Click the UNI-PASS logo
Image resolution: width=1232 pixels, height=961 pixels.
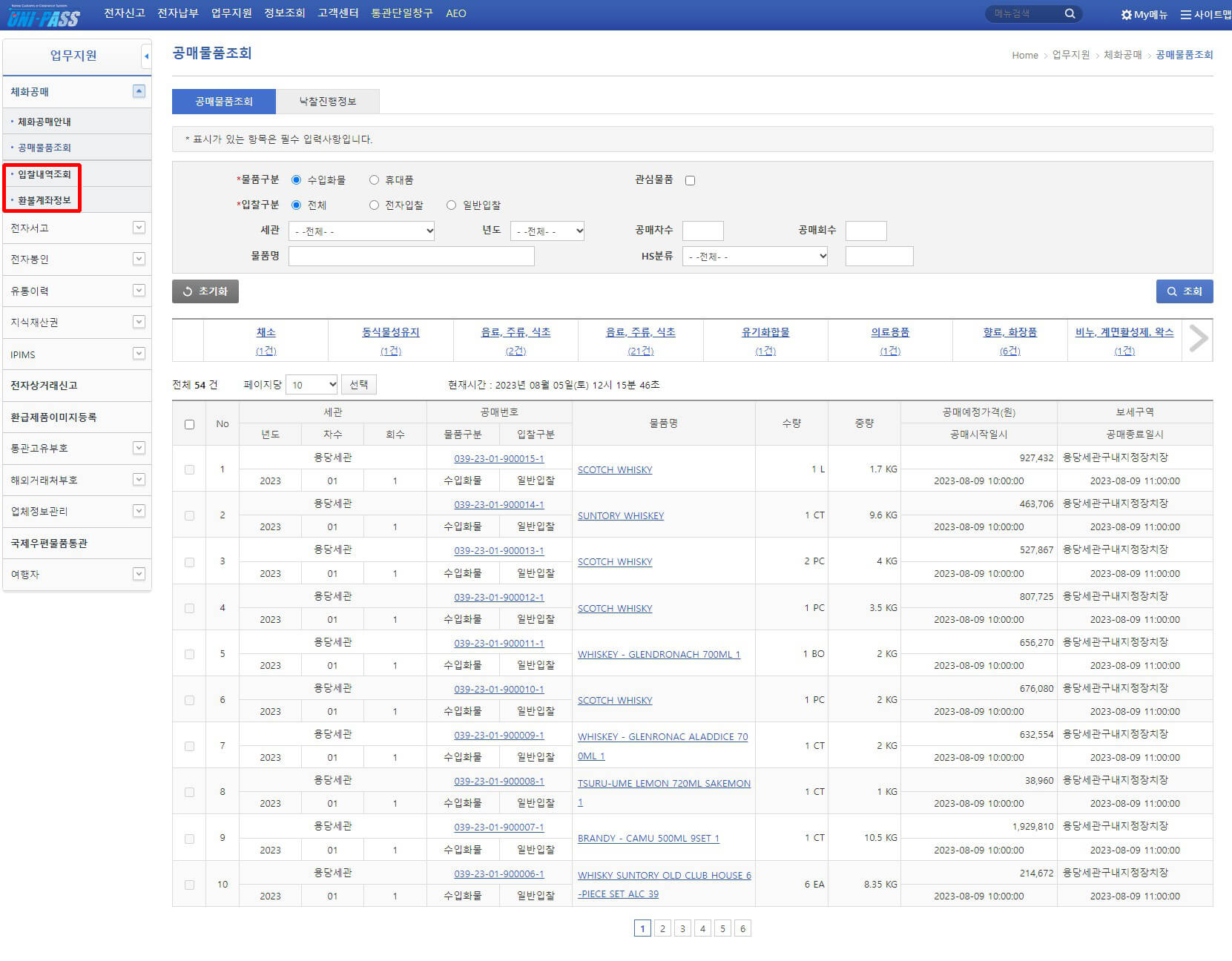pos(43,16)
